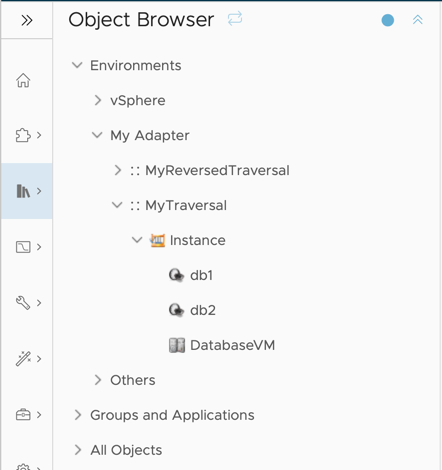Click the Object Browser heading
Screen dimensions: 442x470
pyautogui.click(x=141, y=20)
